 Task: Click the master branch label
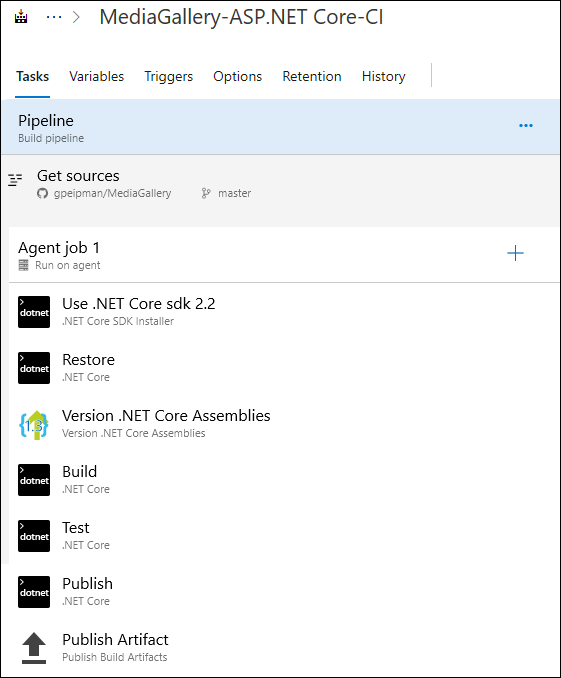tap(234, 193)
